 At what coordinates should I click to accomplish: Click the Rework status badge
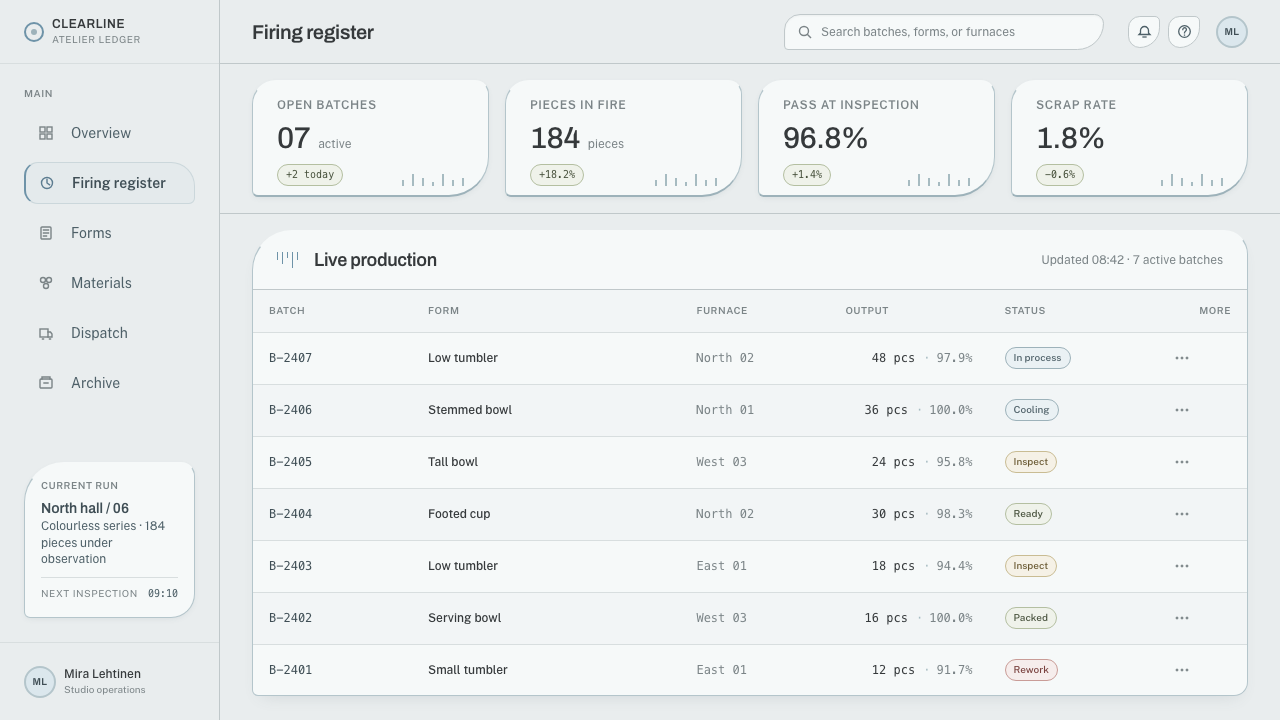point(1030,670)
